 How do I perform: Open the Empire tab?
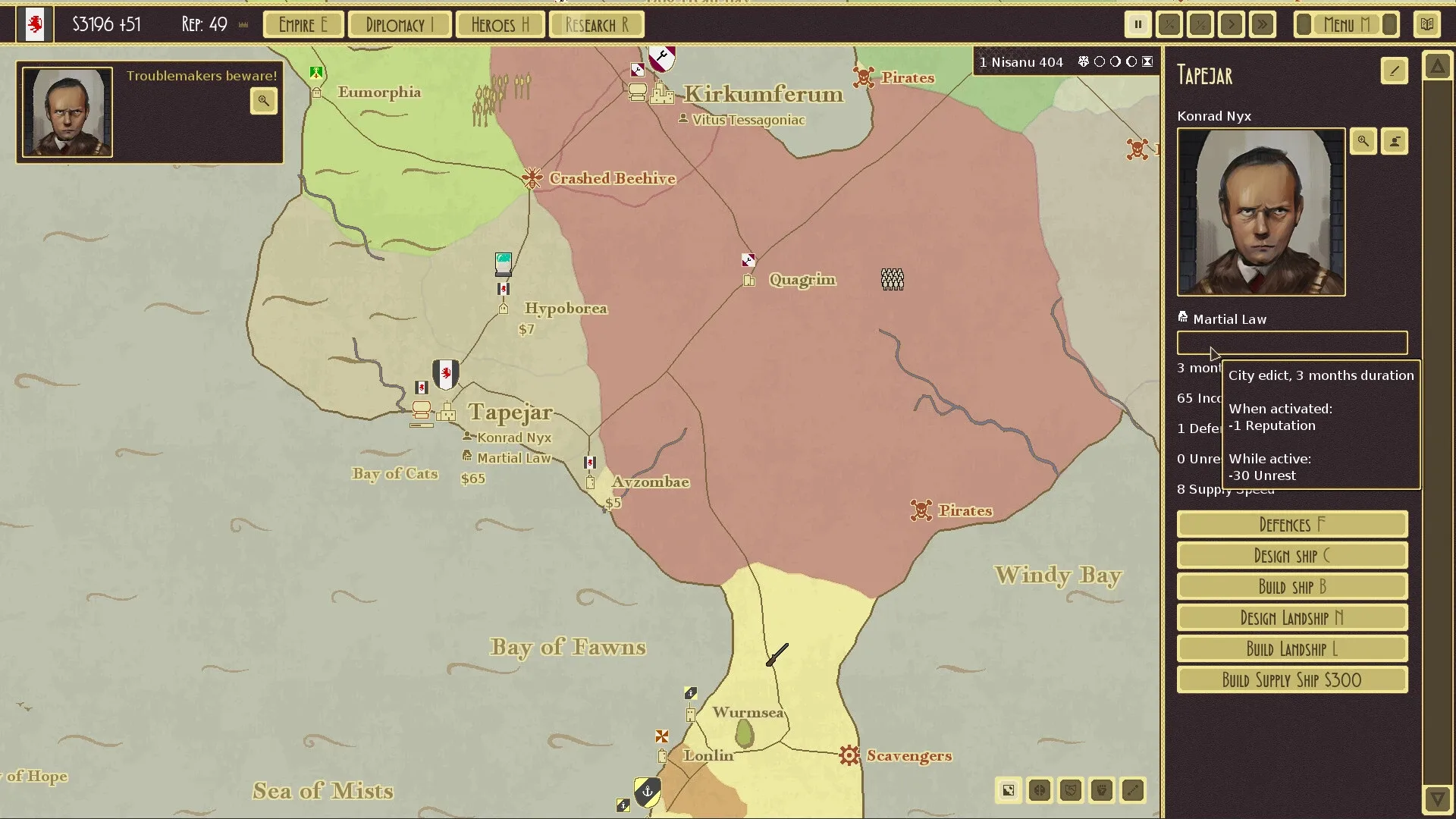[303, 24]
